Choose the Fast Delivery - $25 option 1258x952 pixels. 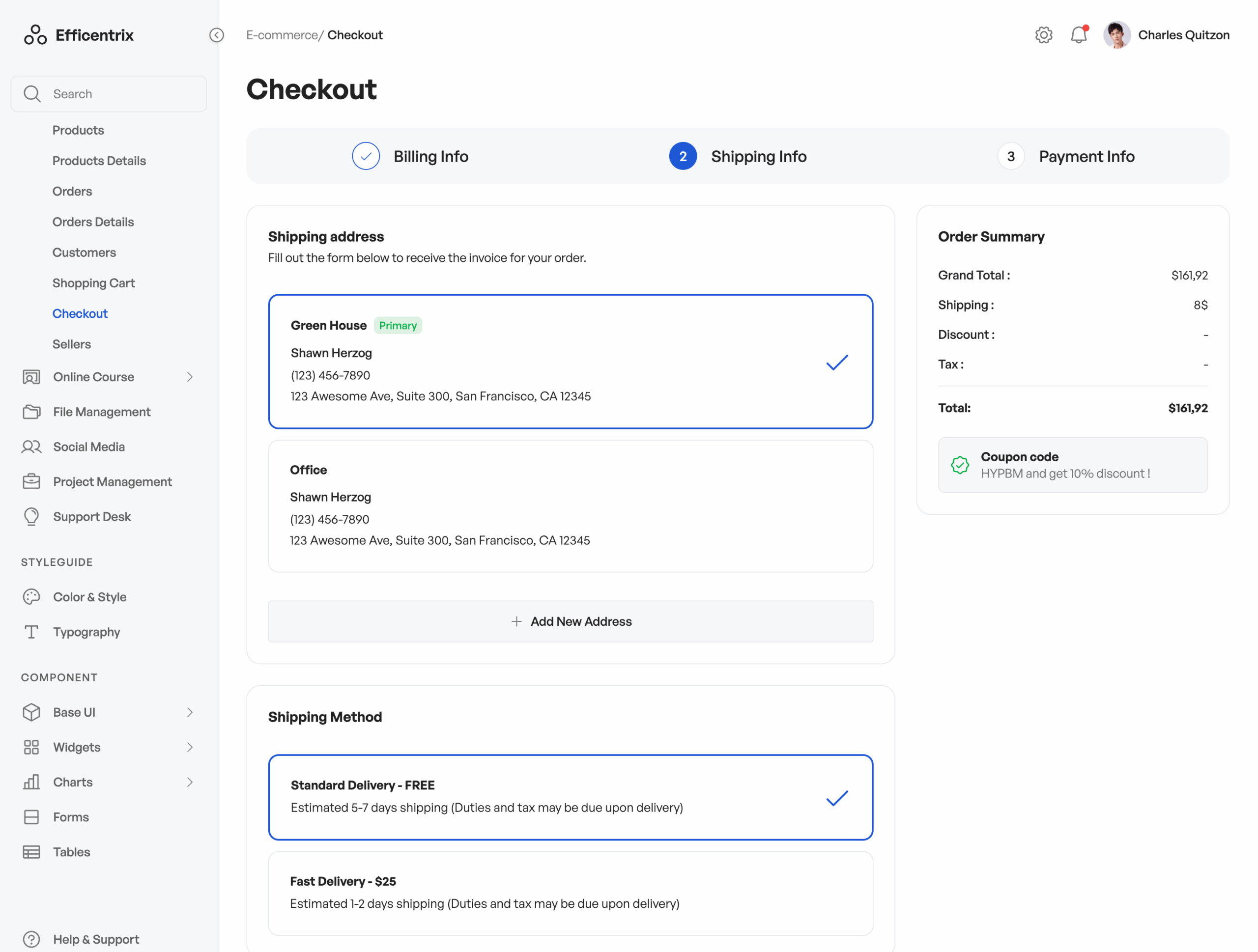[x=570, y=893]
